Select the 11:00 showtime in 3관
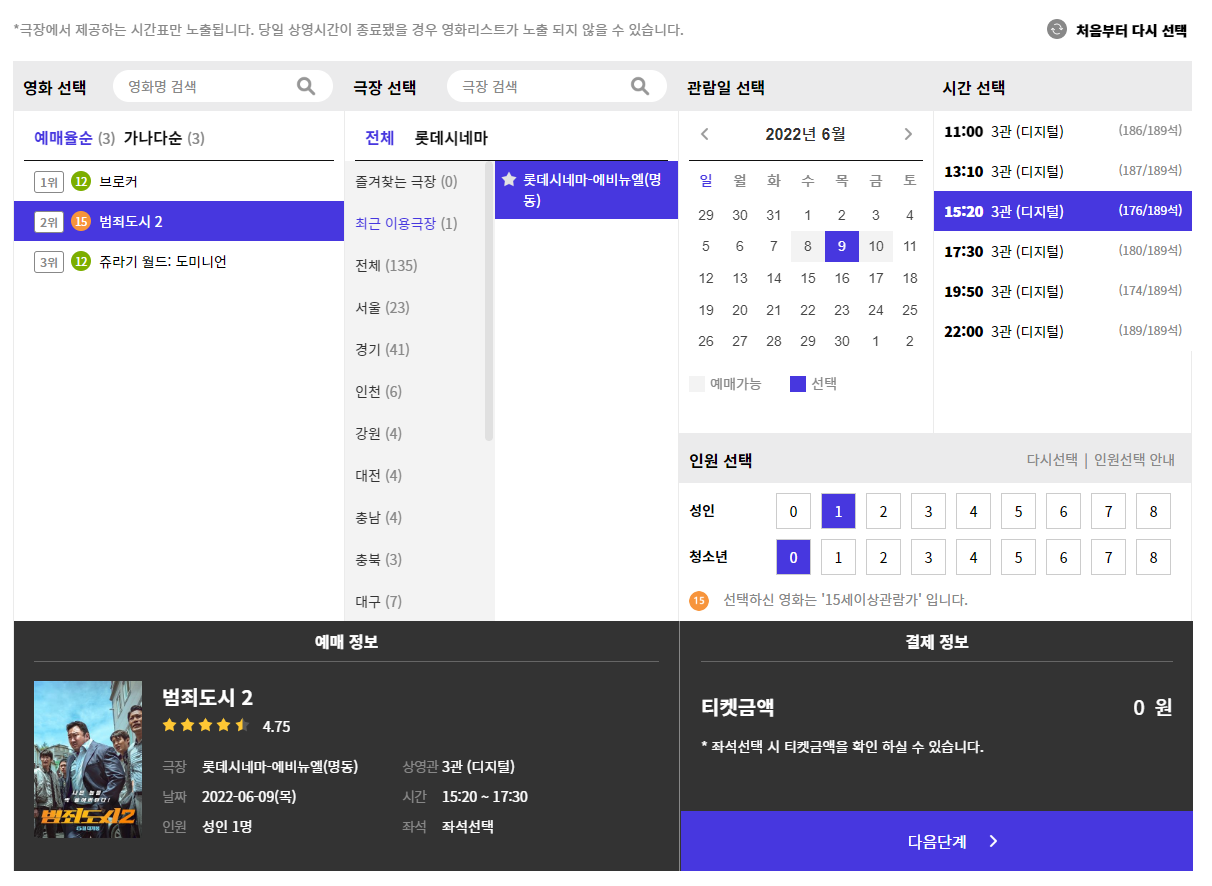This screenshot has width=1212, height=886. coord(1063,131)
